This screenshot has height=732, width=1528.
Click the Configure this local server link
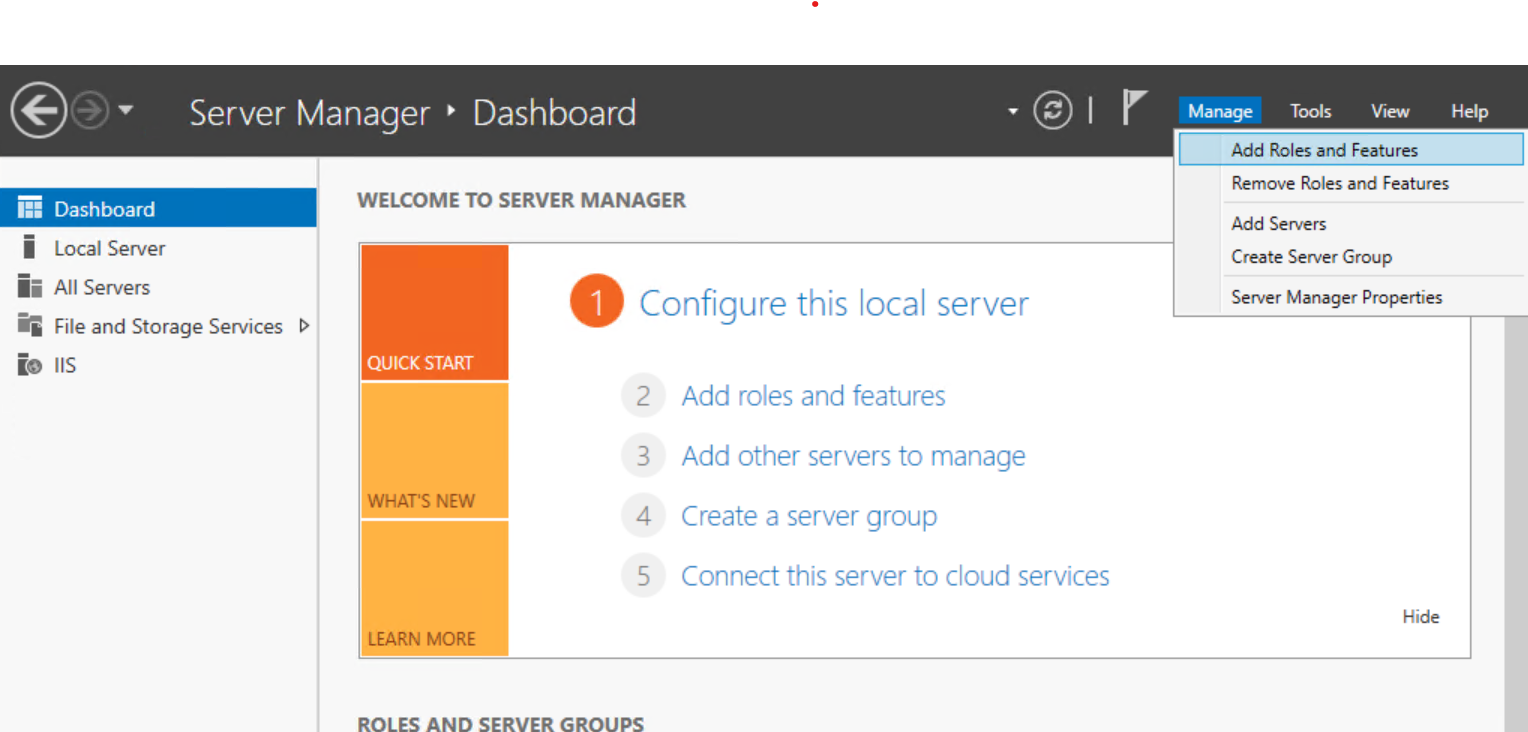[x=834, y=303]
